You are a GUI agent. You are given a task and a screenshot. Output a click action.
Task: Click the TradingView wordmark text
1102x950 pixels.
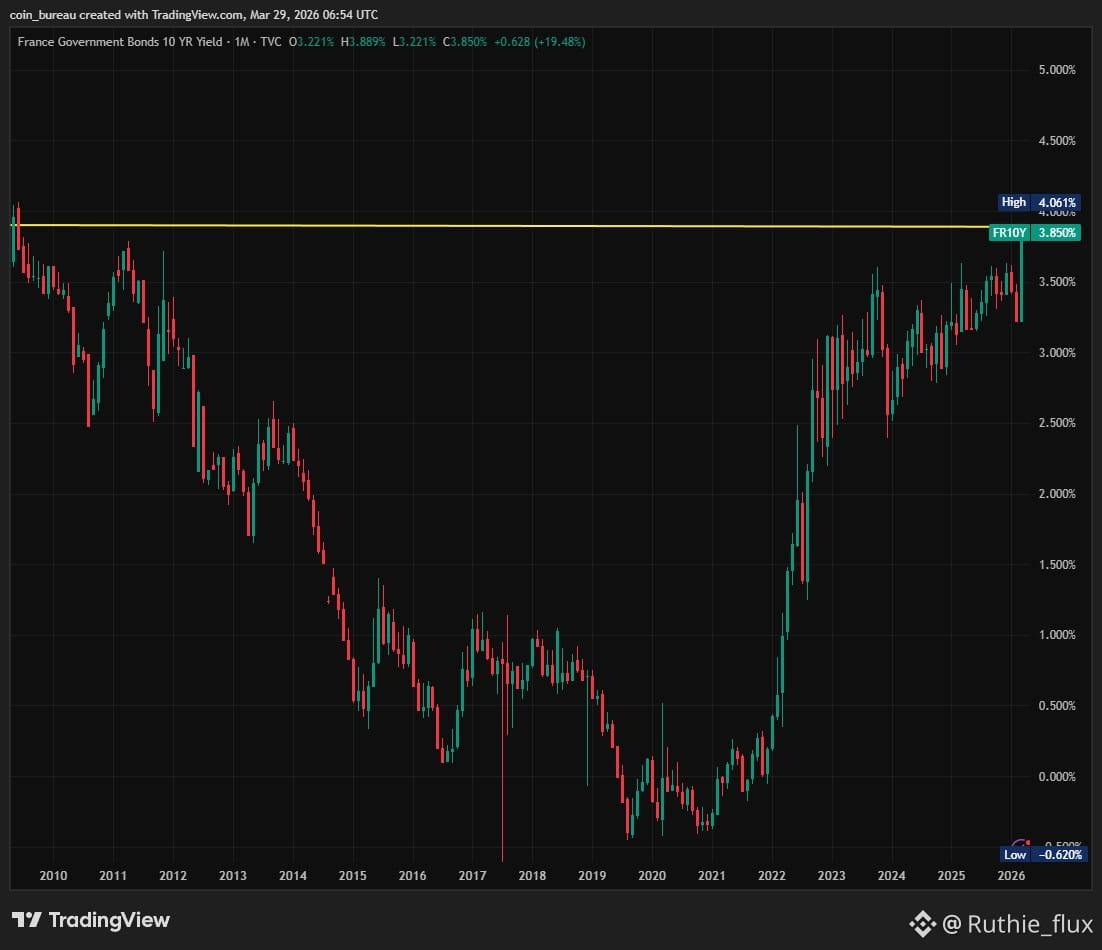pos(109,920)
